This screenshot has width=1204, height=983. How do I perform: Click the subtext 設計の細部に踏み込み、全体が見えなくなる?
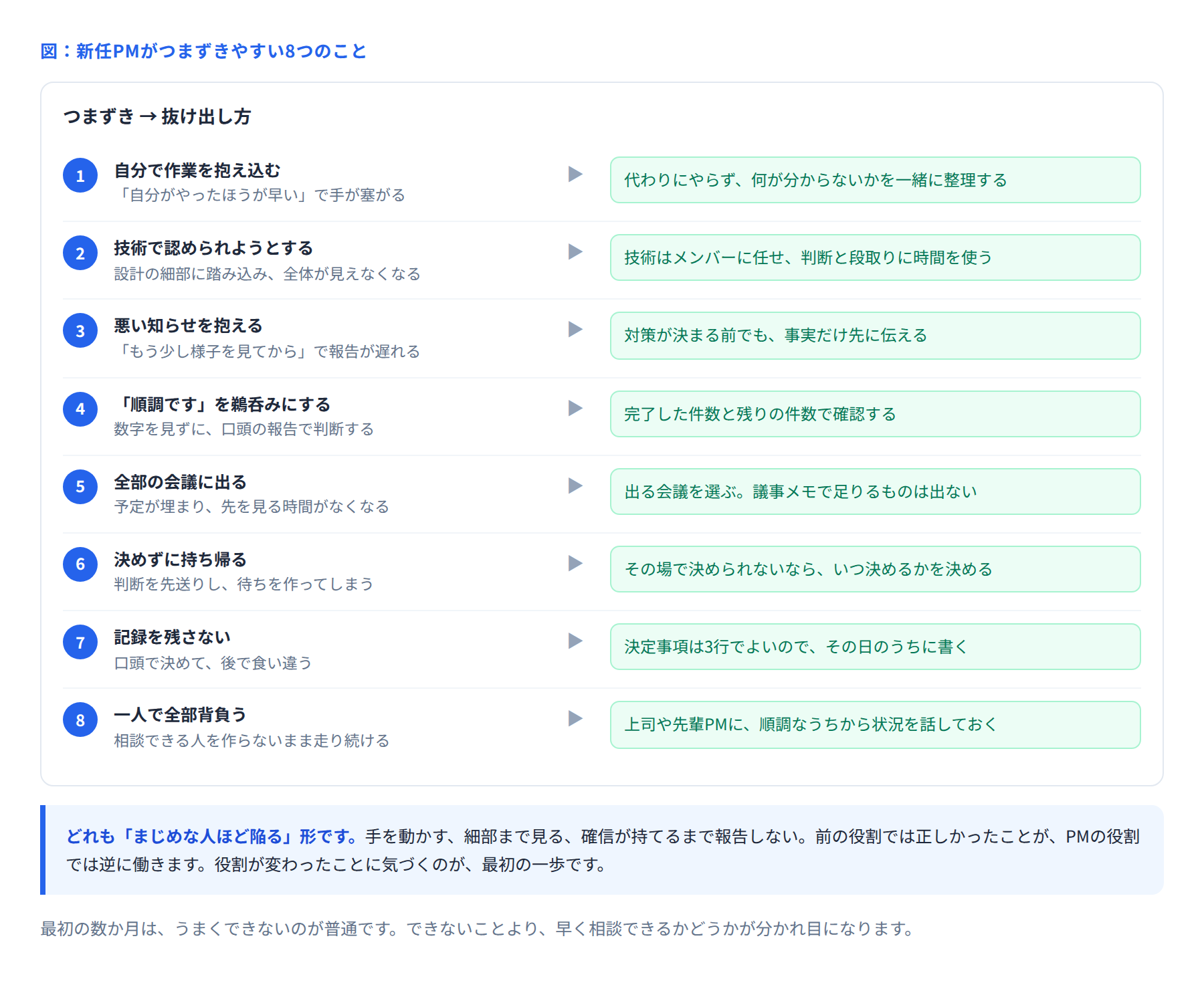point(268,274)
